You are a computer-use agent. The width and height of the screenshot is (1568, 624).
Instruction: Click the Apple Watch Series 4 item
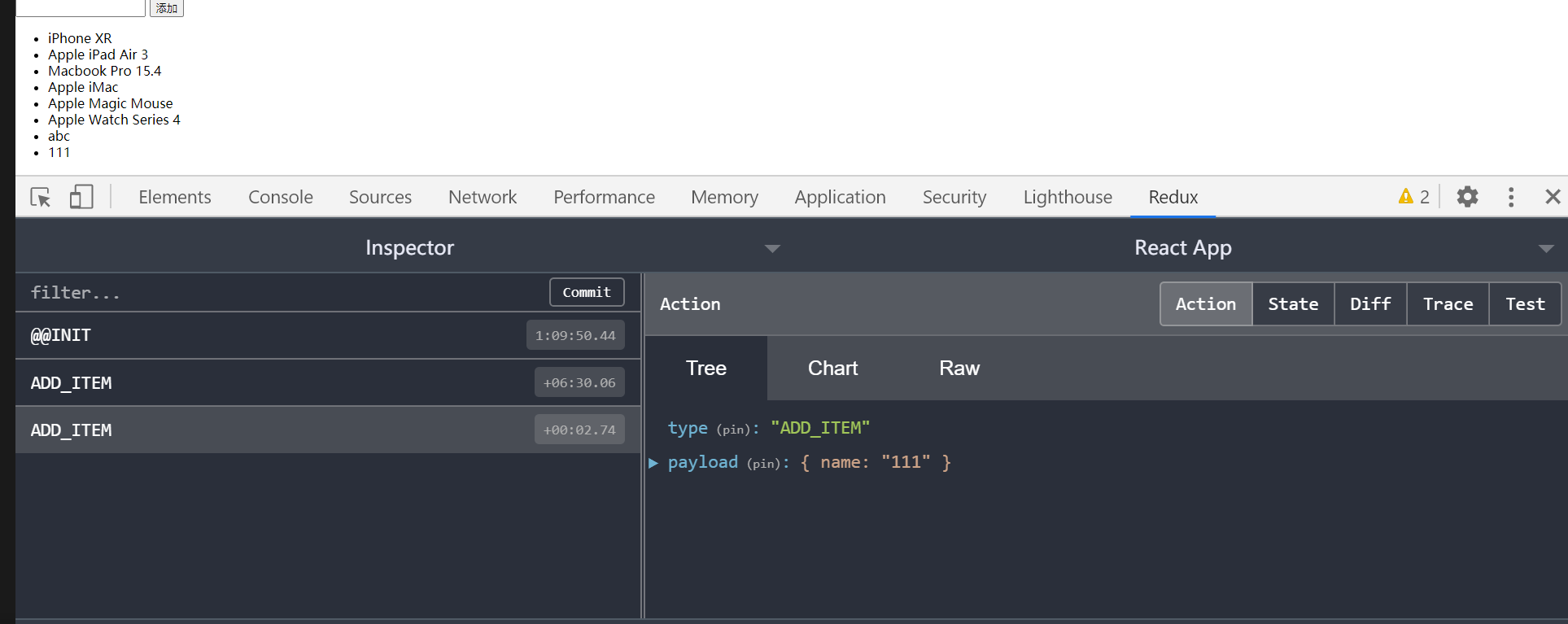point(114,120)
